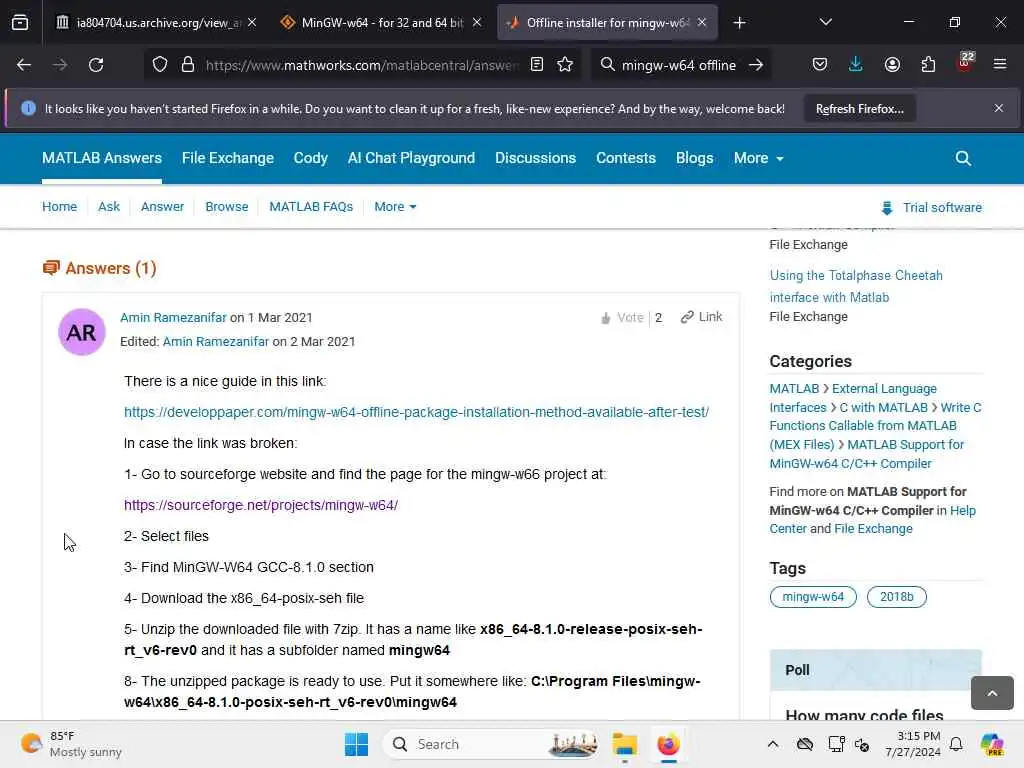Click the site padlock icon
1024x768 pixels.
[188, 65]
